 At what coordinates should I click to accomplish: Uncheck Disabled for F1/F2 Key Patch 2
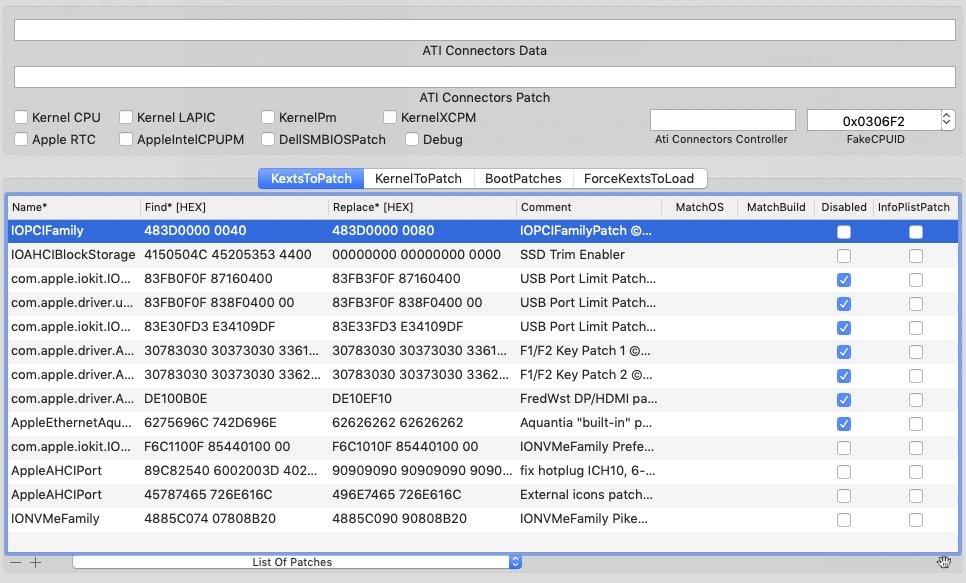[x=844, y=375]
